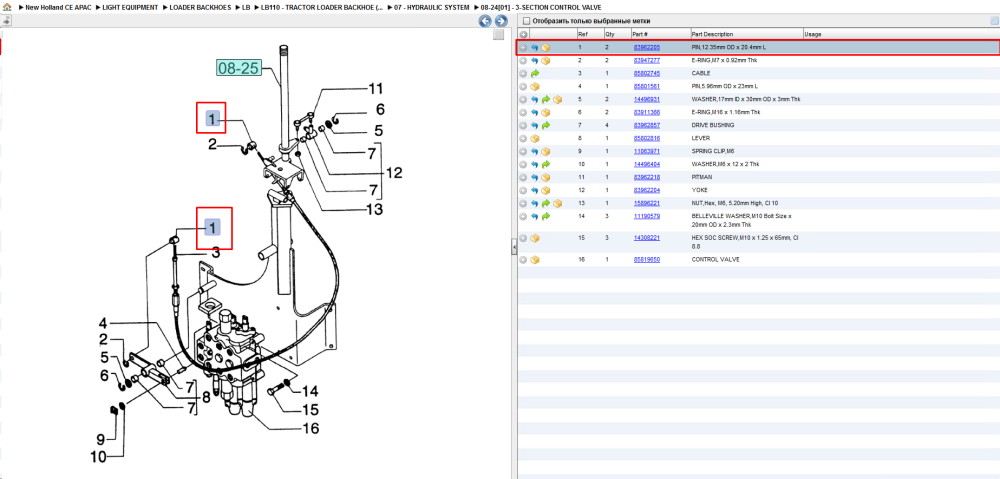This screenshot has height=479, width=1000.
Task: Click gray circle icon in CONTROL VALVE row
Action: [523, 260]
